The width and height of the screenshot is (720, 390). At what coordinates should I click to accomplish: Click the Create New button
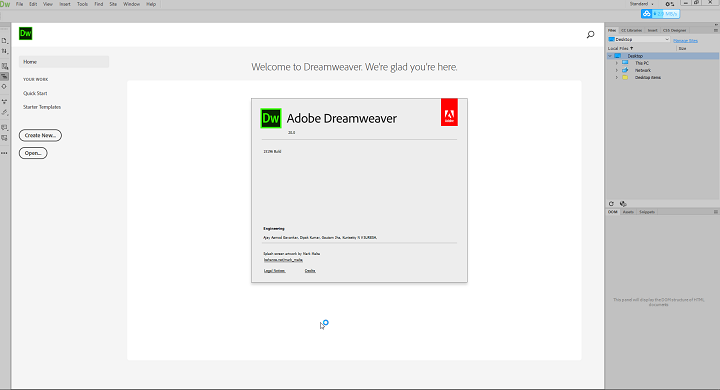tap(40, 136)
